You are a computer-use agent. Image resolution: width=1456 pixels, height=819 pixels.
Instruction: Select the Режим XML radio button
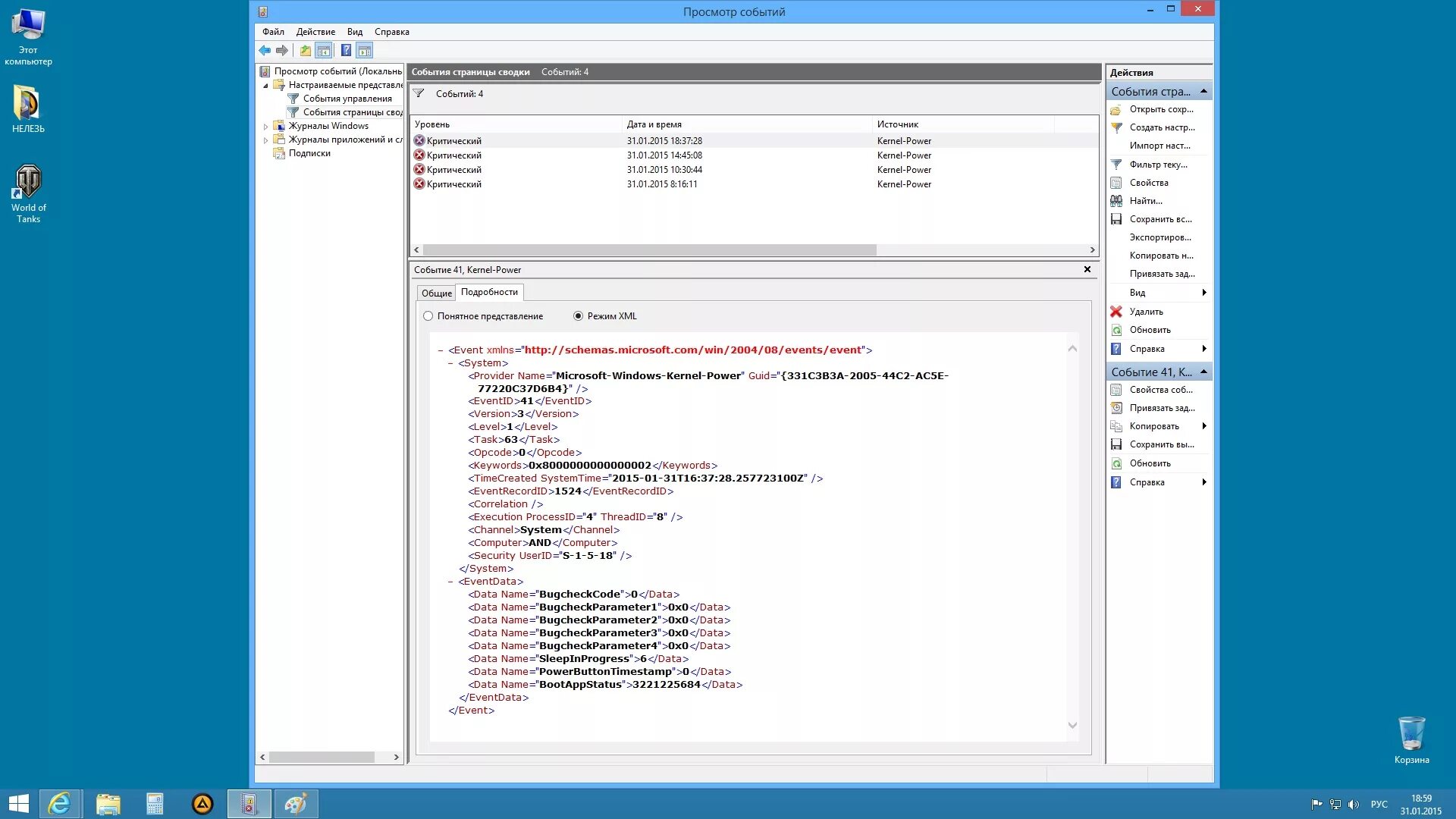(x=579, y=316)
